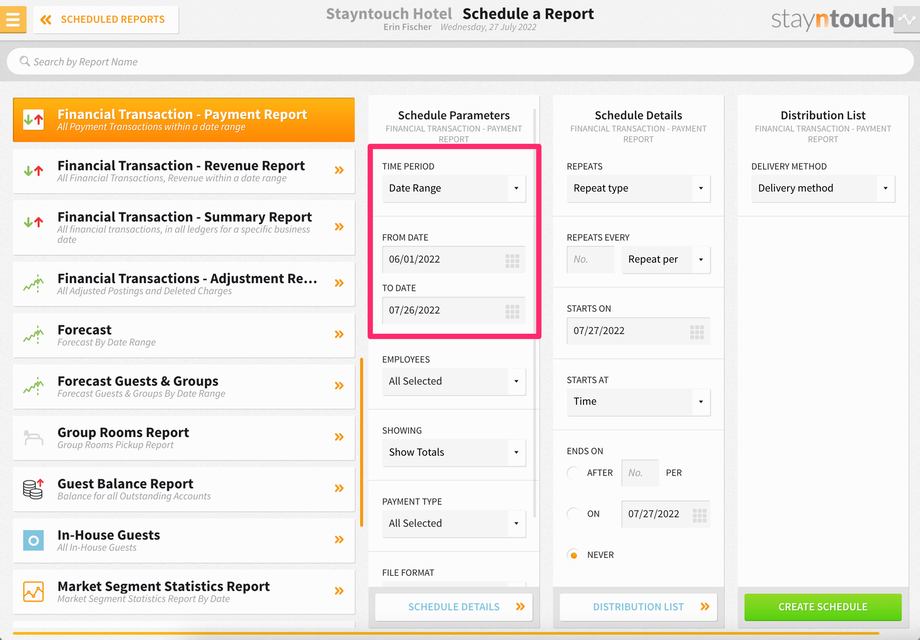The height and width of the screenshot is (640, 920).
Task: Click chevron arrow on In-House Guests row
Action: (x=339, y=539)
